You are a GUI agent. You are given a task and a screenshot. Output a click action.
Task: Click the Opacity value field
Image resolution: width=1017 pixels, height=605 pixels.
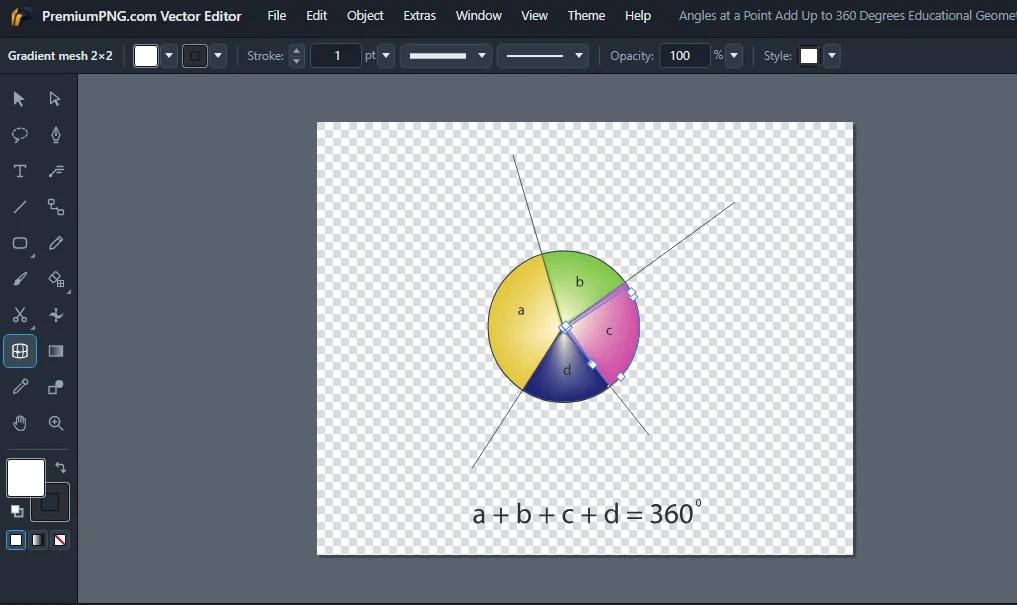tap(684, 56)
